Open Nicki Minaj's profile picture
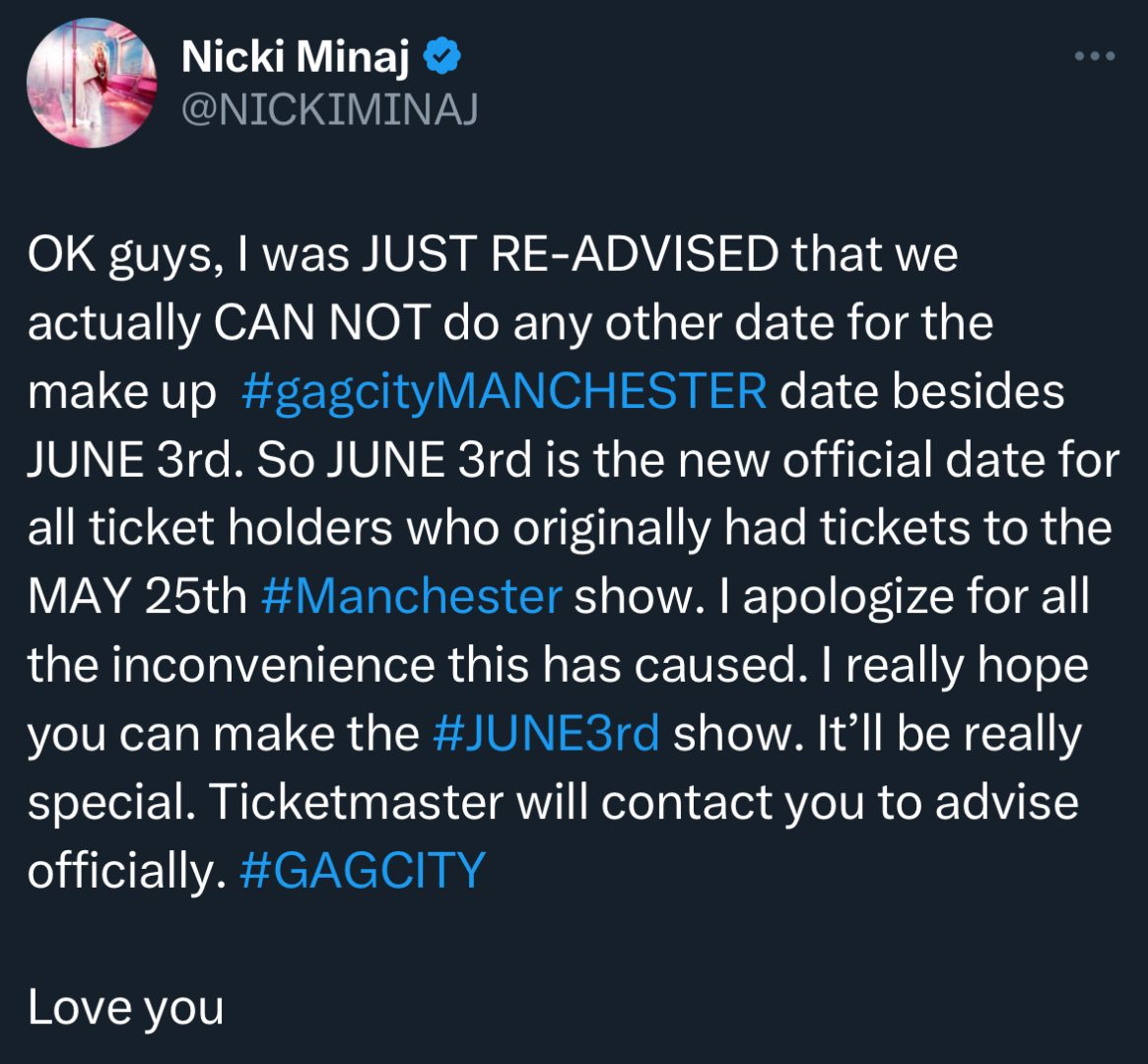 pos(92,83)
